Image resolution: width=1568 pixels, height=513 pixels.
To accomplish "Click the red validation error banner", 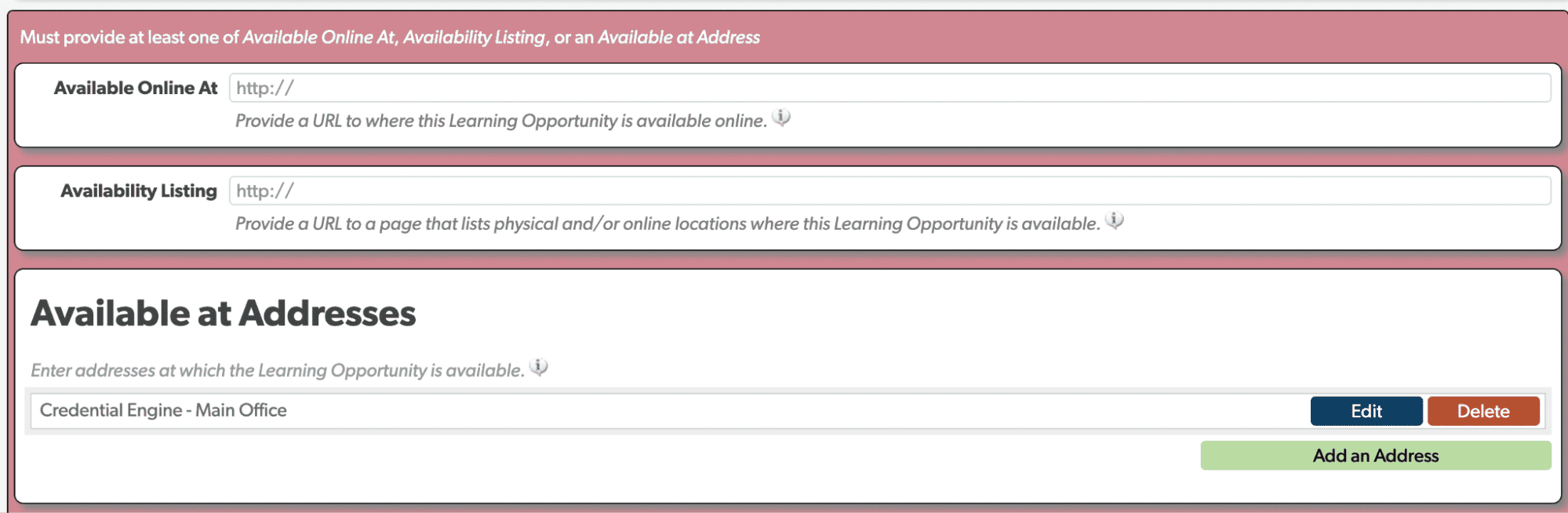I will tap(390, 37).
